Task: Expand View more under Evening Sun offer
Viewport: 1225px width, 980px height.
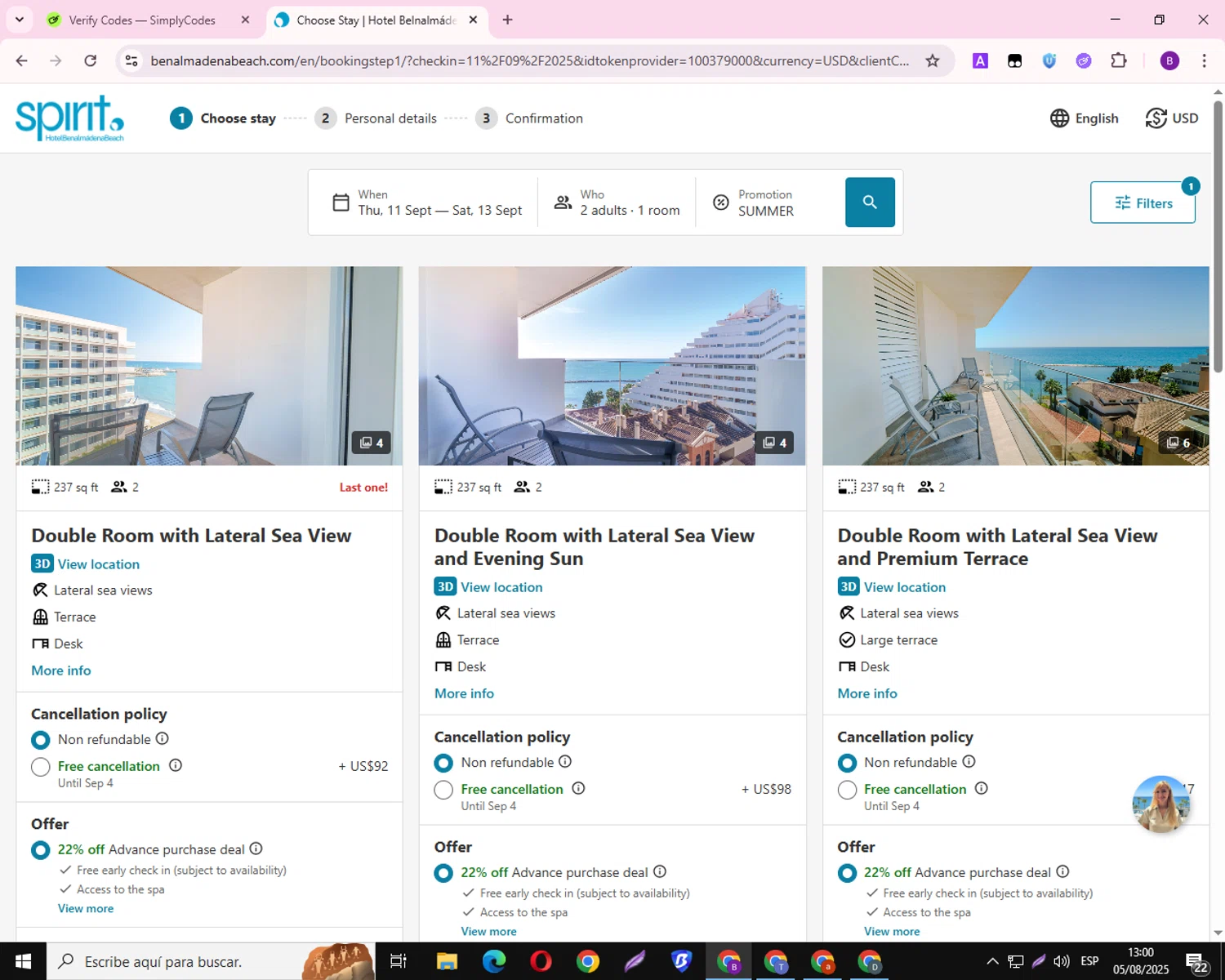Action: (x=488, y=931)
